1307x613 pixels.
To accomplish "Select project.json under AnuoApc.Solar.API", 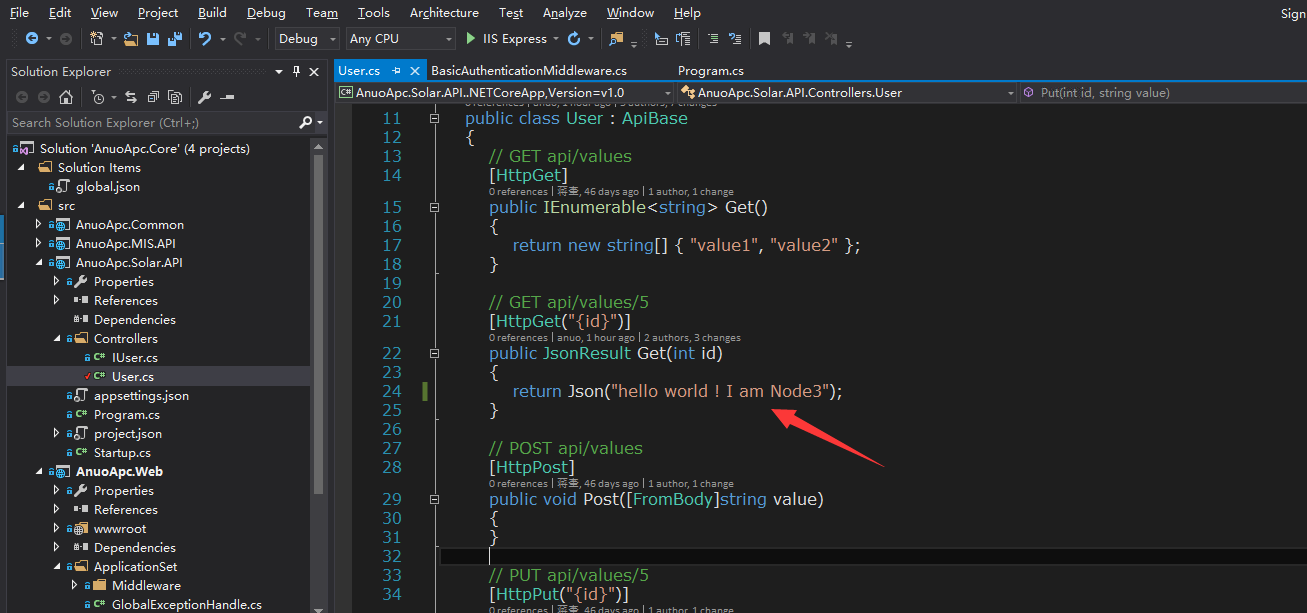I will (128, 433).
